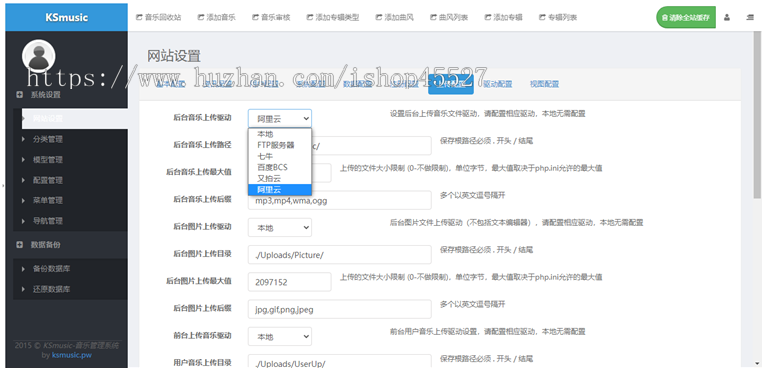
Task: Click the jpg,gif,png,jpeg suffix field
Action: tap(340, 309)
